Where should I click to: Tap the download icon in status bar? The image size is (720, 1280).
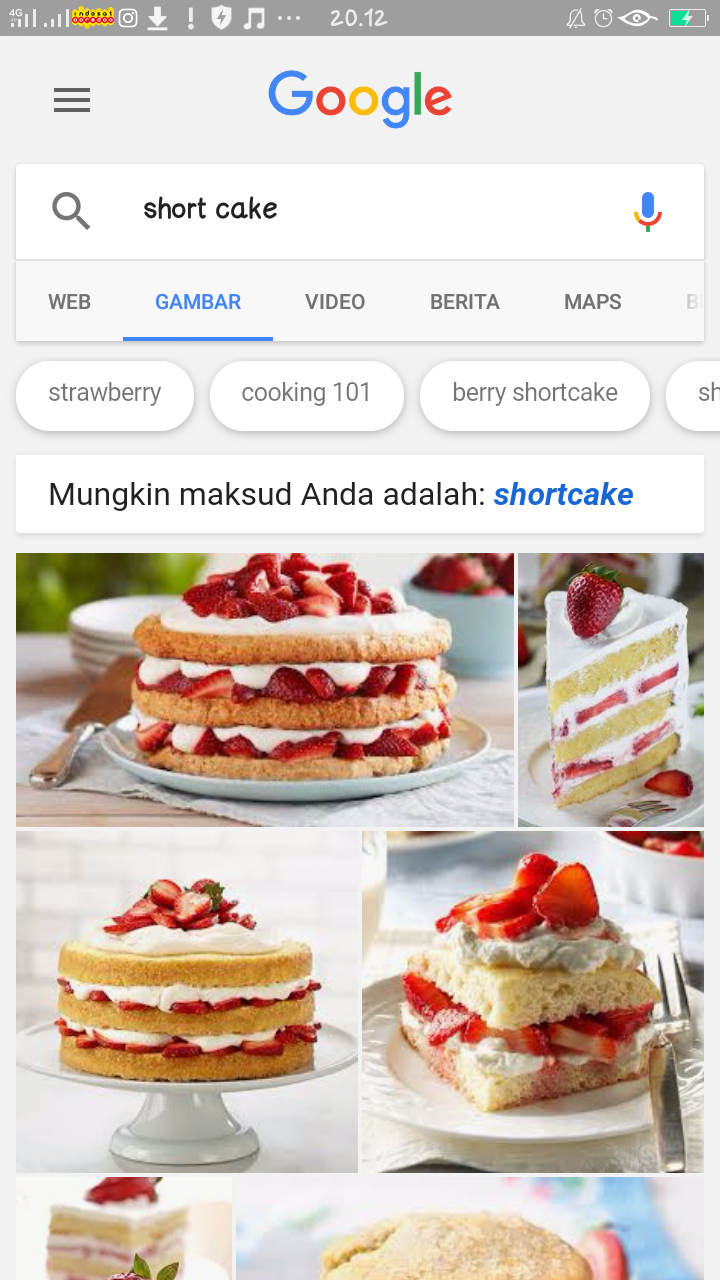pos(158,18)
